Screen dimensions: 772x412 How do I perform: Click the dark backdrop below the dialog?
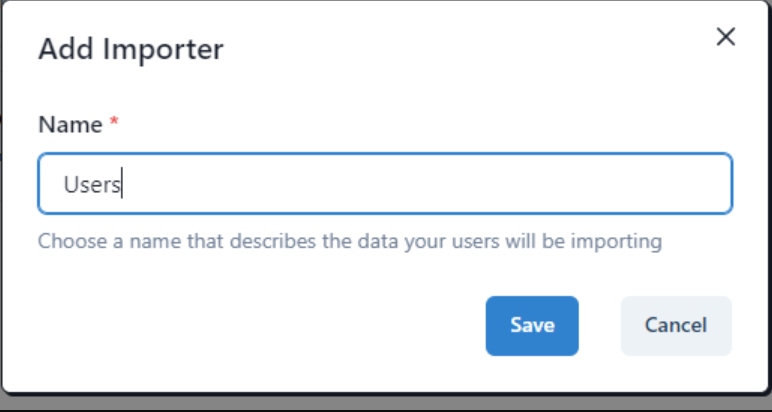point(385,403)
